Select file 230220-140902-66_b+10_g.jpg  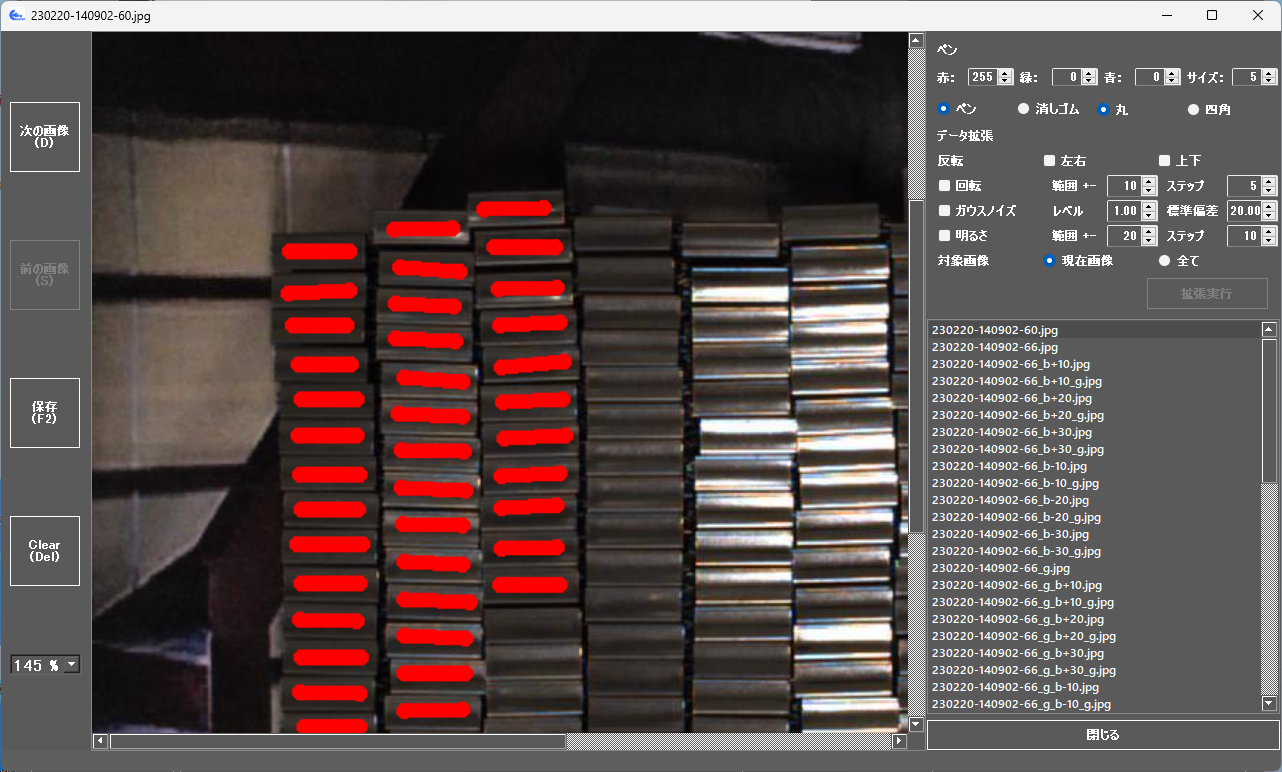point(1095,381)
